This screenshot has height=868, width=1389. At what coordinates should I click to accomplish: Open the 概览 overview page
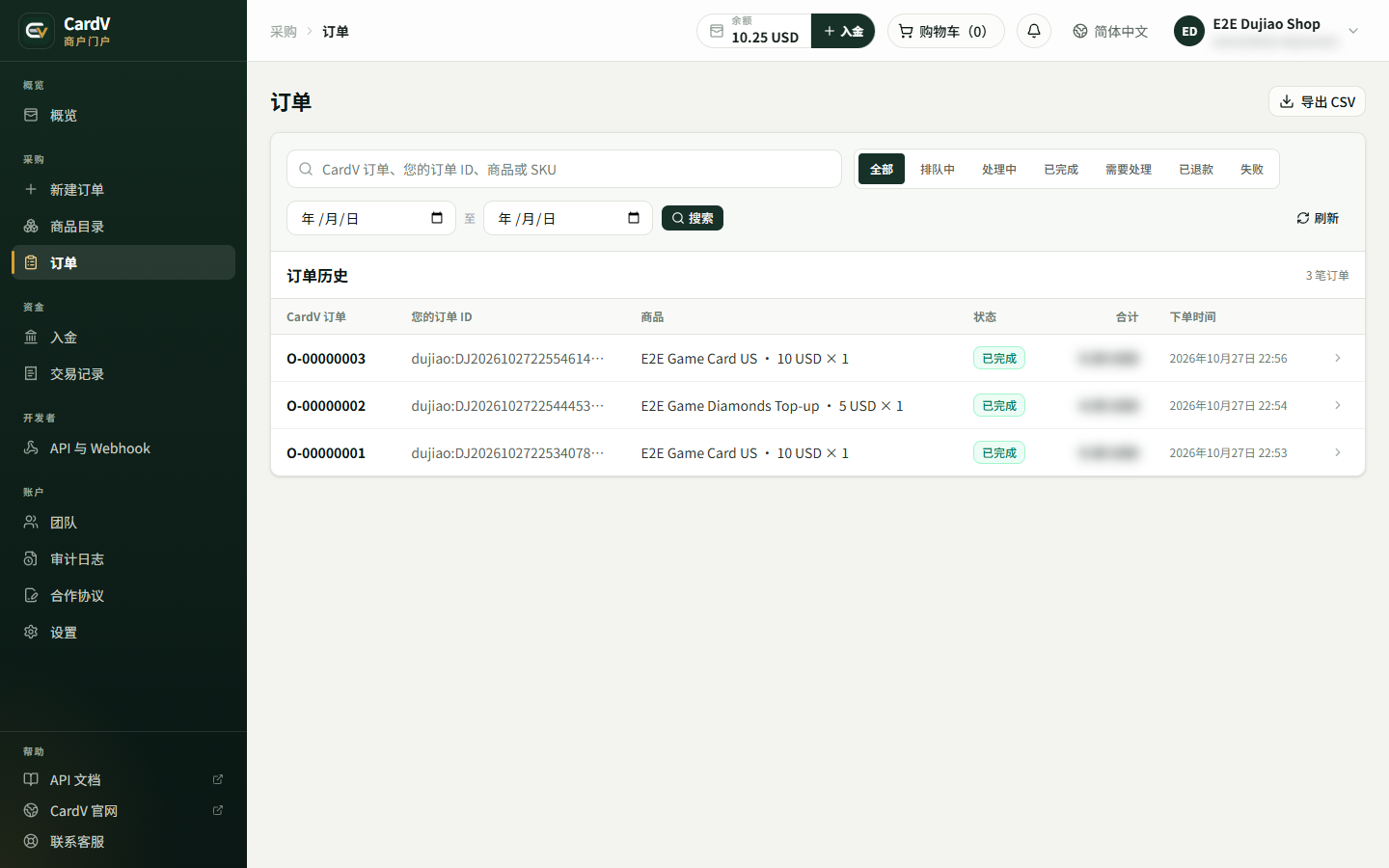coord(123,115)
